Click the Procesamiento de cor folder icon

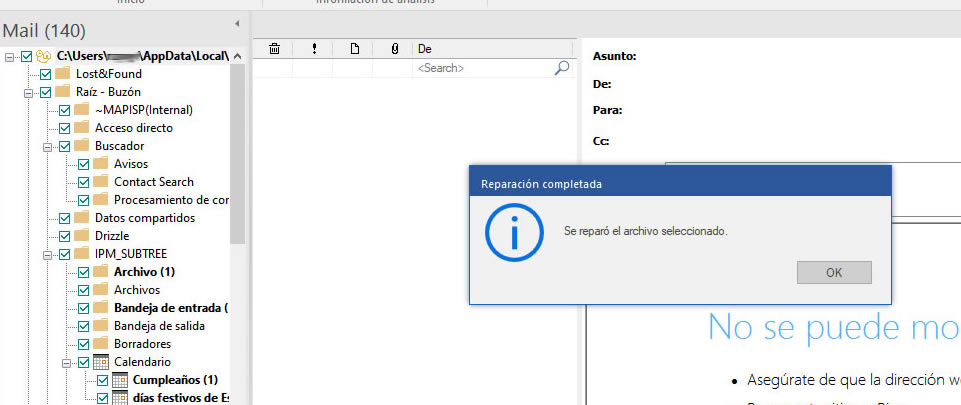point(101,200)
